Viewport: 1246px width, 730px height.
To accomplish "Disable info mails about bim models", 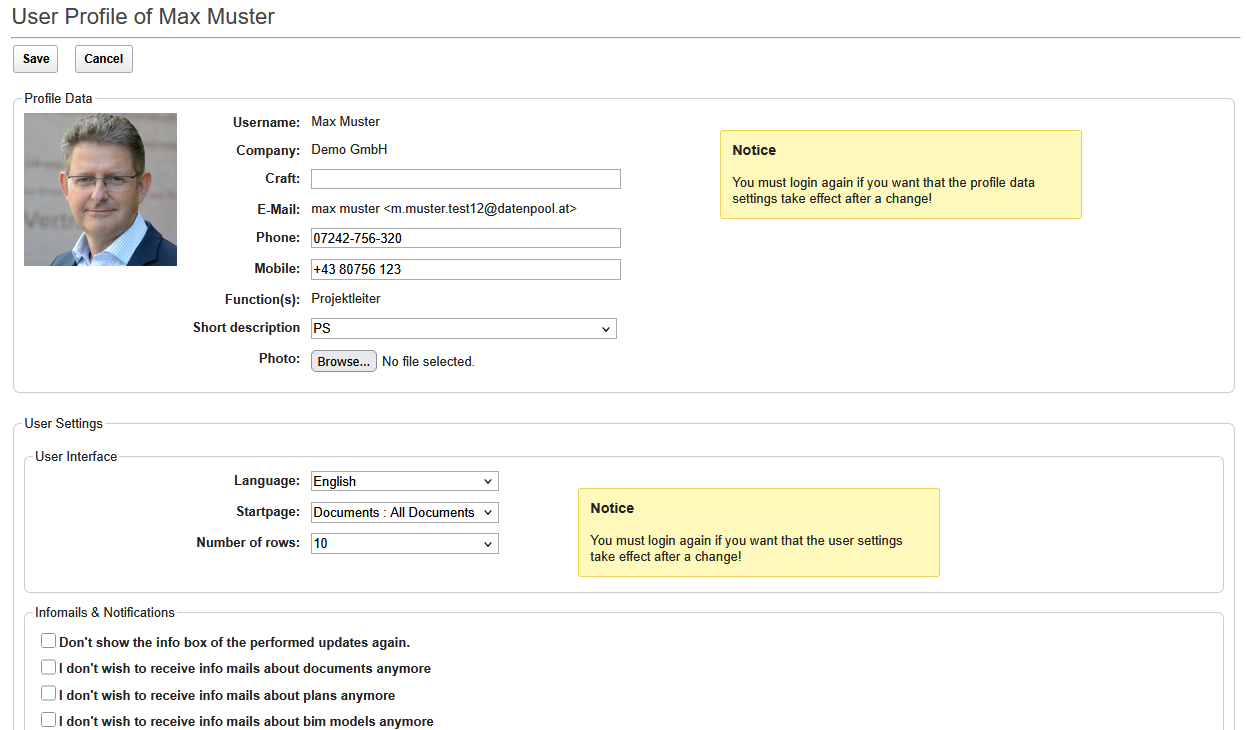I will (48, 719).
